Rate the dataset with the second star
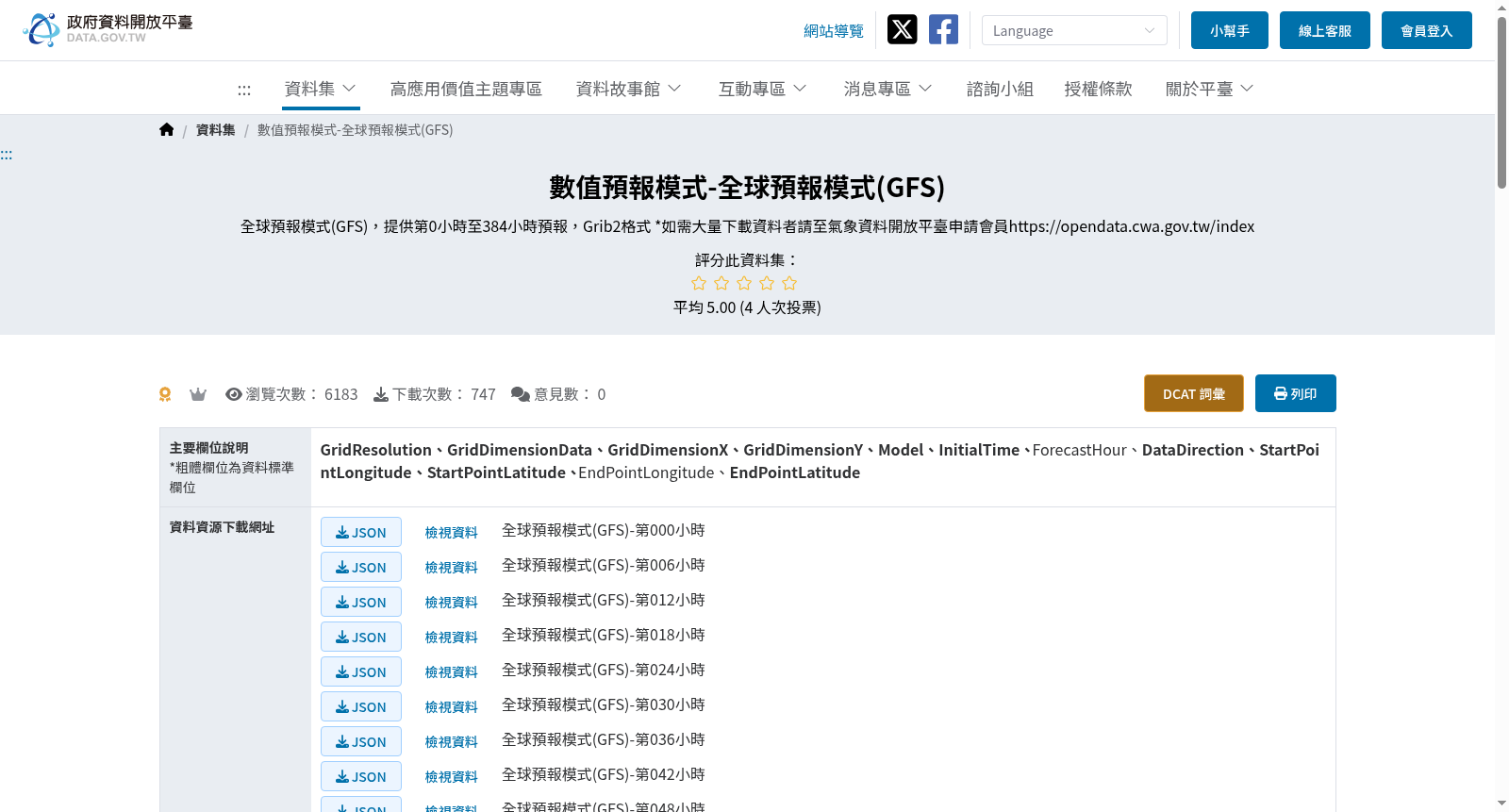Screen dimensions: 1509x812 (721, 283)
